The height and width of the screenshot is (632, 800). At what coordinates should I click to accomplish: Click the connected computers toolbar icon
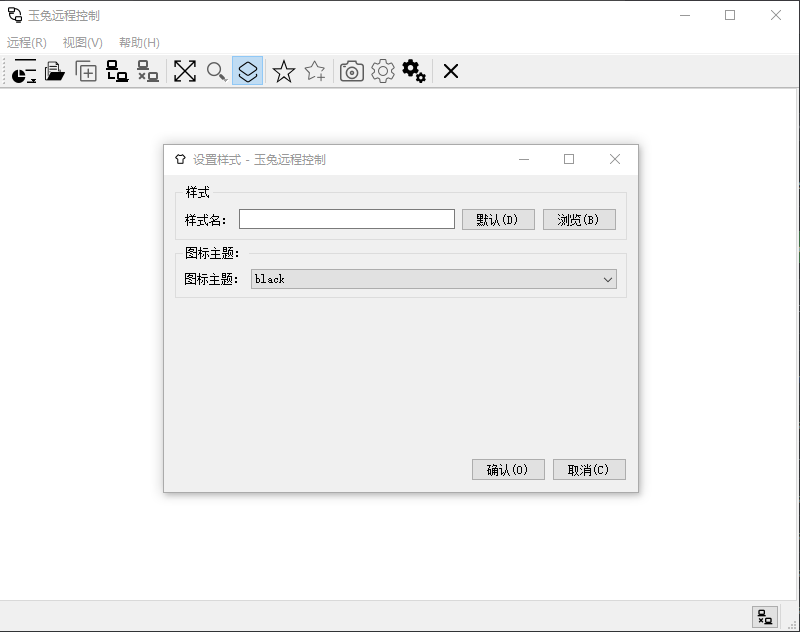[x=117, y=71]
